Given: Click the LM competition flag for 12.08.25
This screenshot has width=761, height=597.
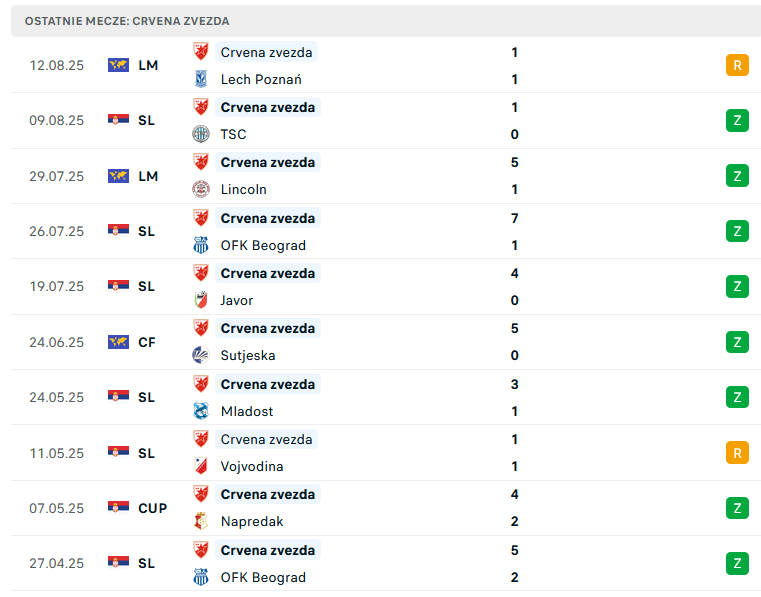Looking at the screenshot, I should [x=118, y=65].
